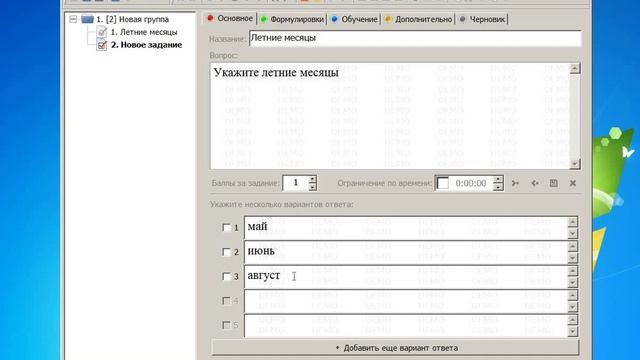Collapse the Новая группа tree node
This screenshot has width=640, height=360.
coord(73,19)
